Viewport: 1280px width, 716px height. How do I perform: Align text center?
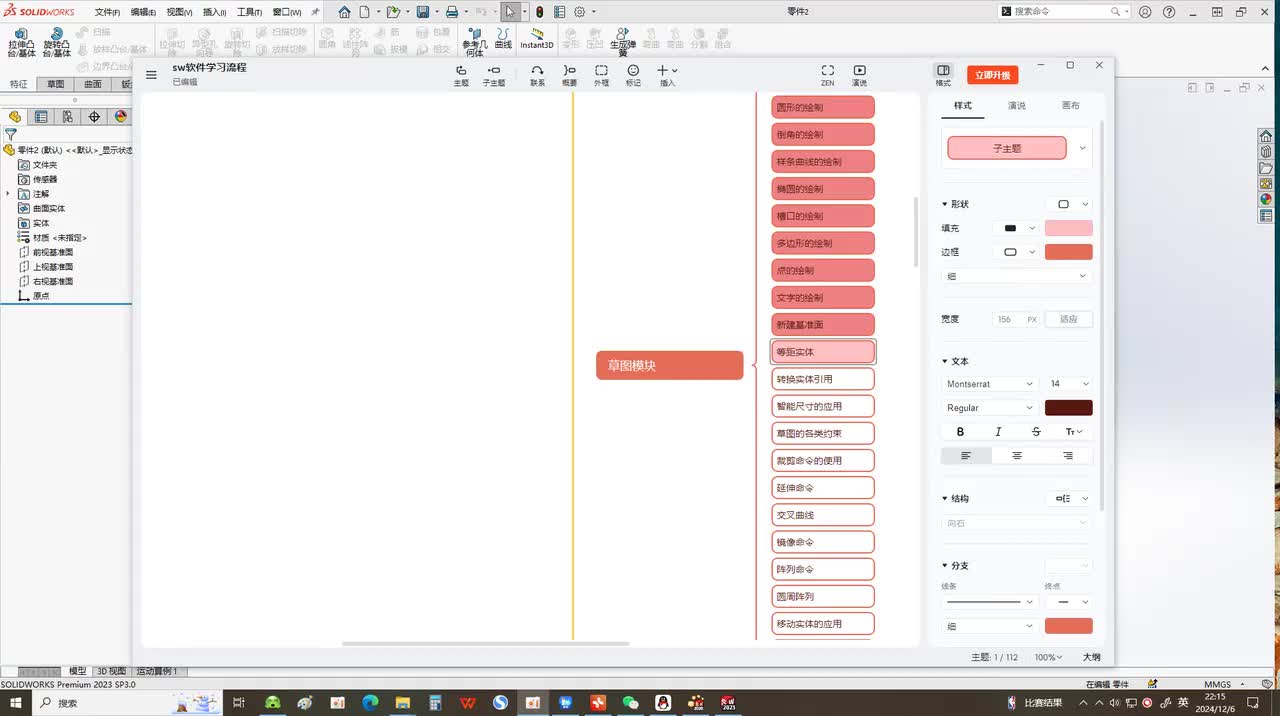click(1017, 456)
